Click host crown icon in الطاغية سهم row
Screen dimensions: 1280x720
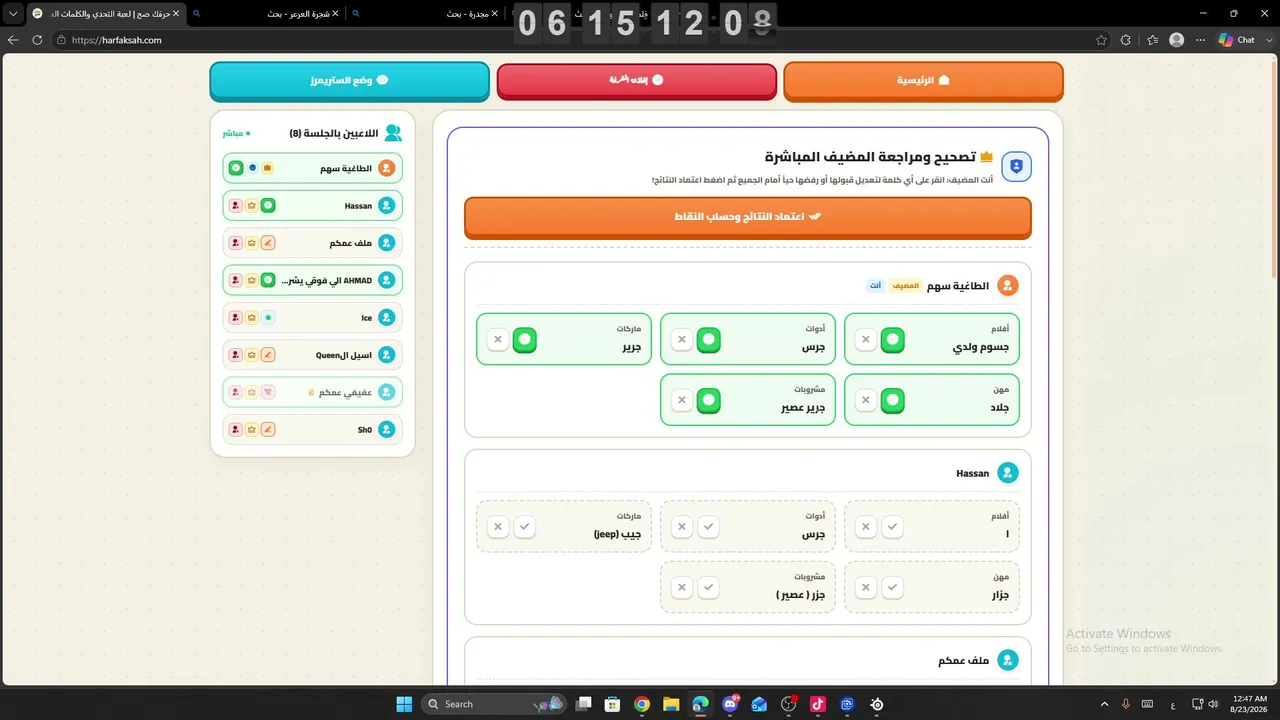[268, 168]
